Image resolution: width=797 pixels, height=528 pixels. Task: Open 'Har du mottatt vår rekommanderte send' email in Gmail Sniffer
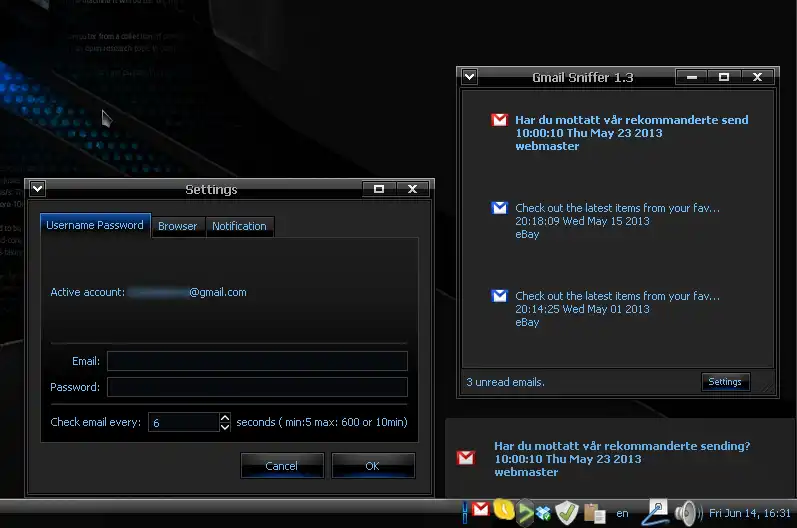(x=631, y=133)
